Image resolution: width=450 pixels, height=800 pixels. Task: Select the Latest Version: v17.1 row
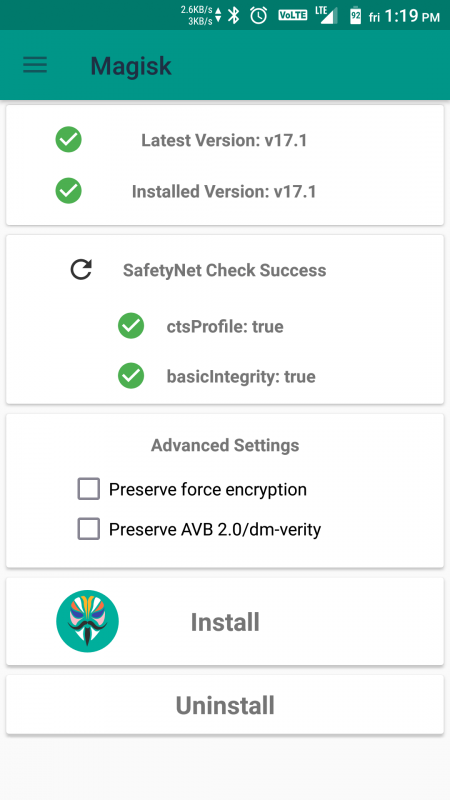point(224,140)
